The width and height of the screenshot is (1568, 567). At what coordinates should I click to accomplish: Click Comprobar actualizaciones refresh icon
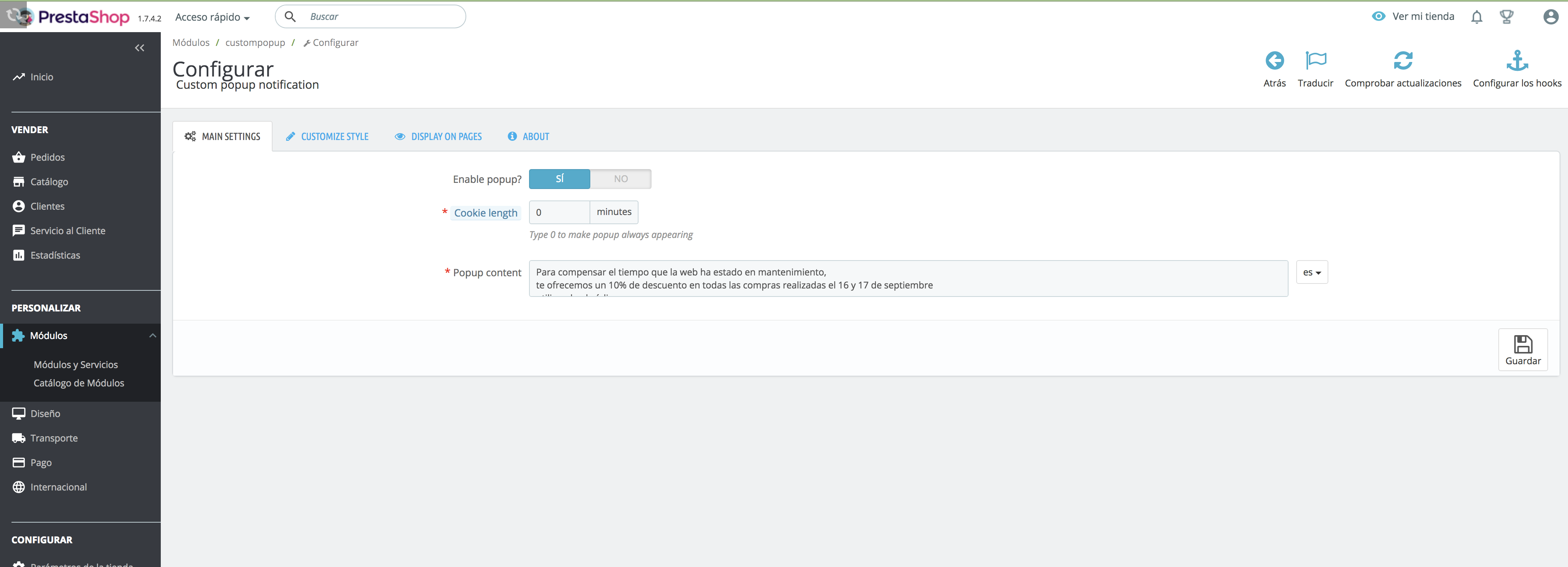click(1403, 61)
